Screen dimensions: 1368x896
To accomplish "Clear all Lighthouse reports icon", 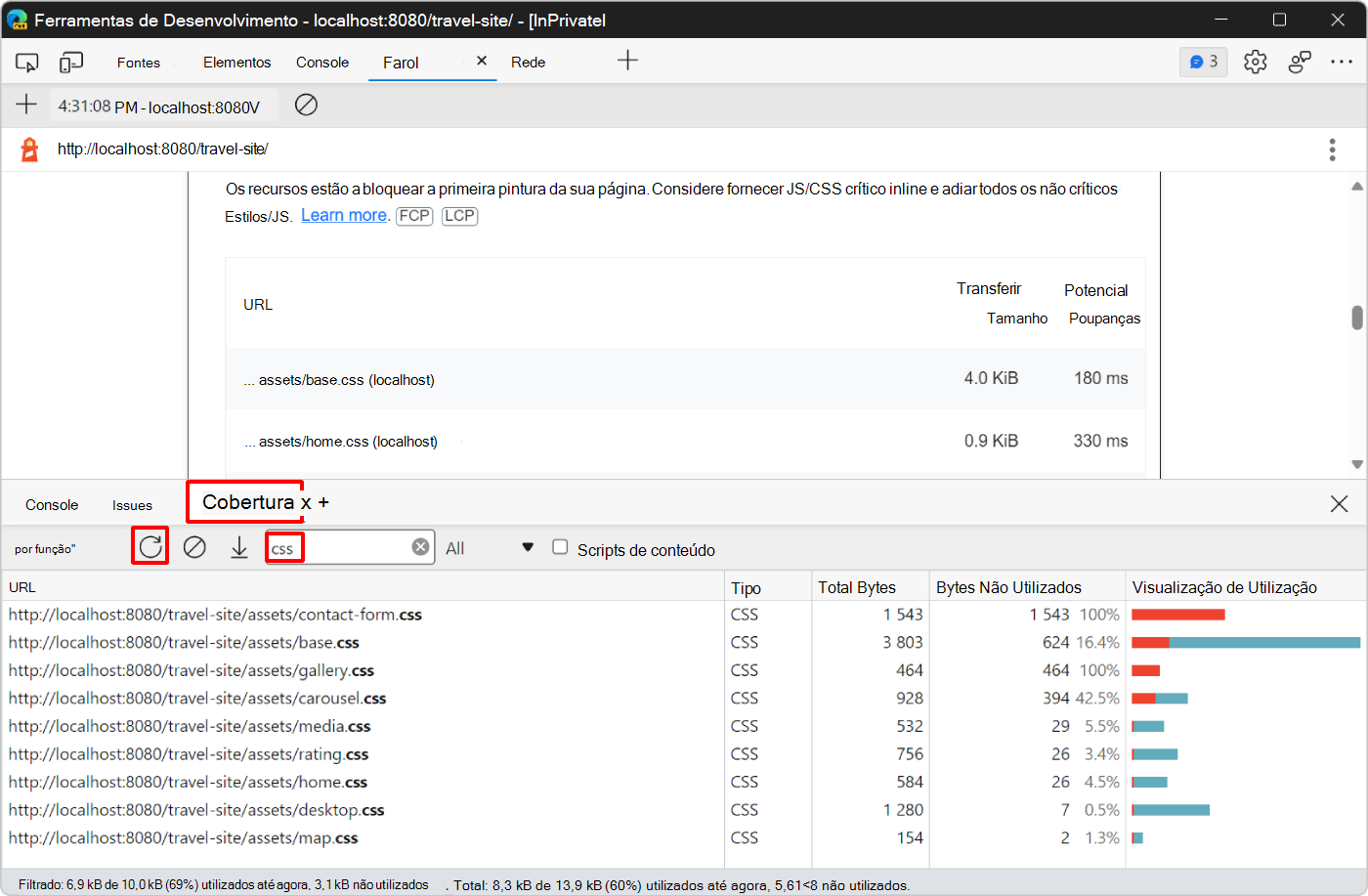I will pyautogui.click(x=306, y=105).
